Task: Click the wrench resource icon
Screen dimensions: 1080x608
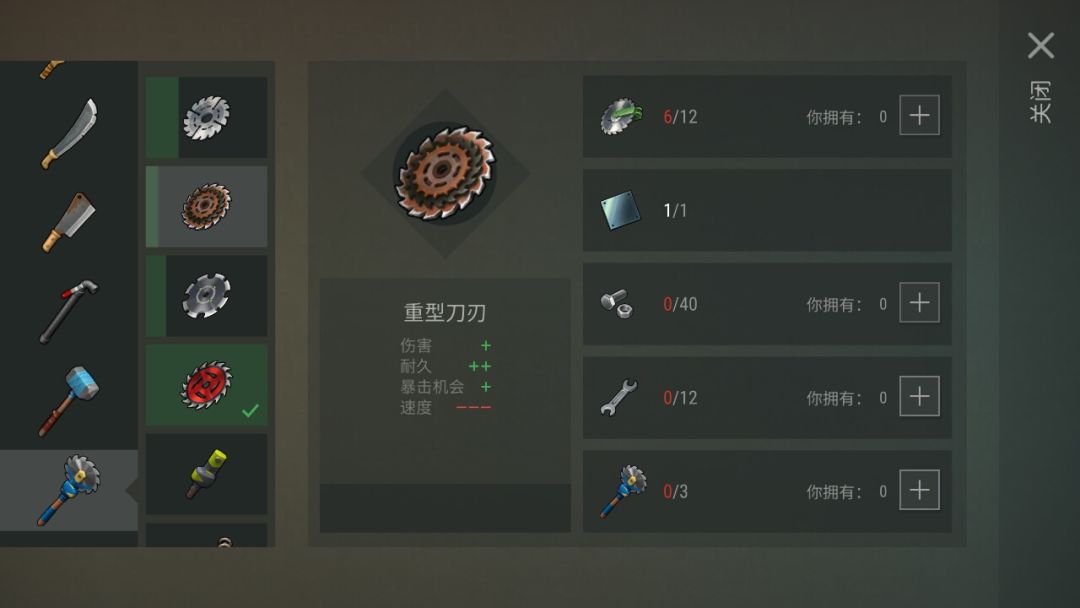Action: click(x=619, y=397)
